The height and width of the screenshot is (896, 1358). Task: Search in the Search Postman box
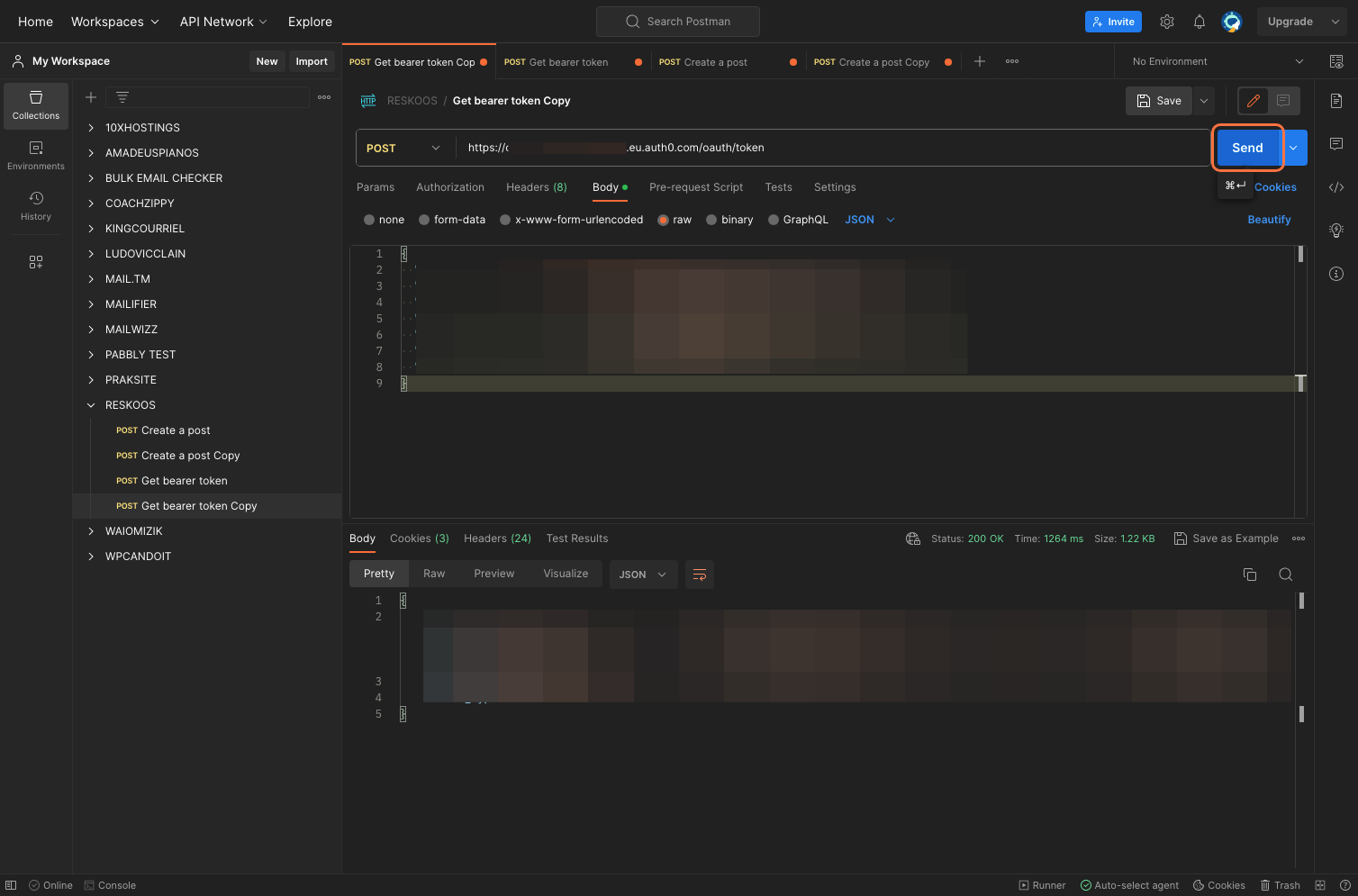[x=678, y=22]
